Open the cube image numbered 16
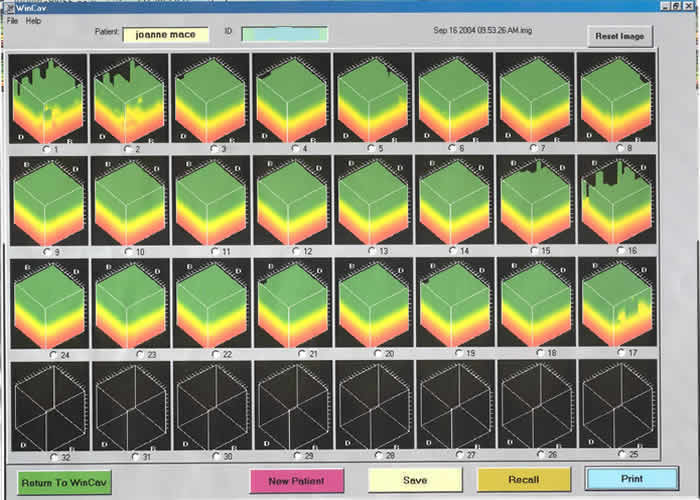The image size is (700, 500). click(616, 200)
